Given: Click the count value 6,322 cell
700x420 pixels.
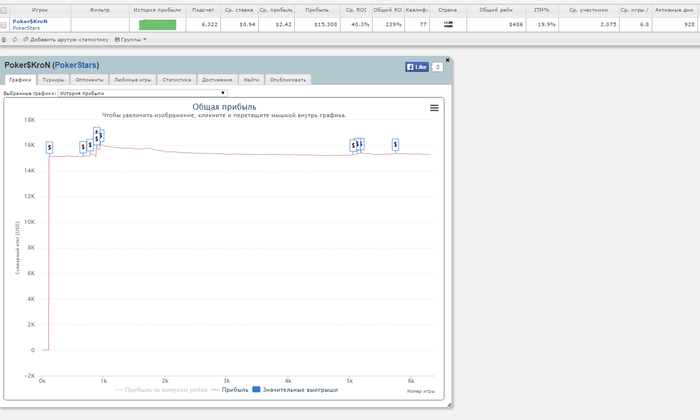Looking at the screenshot, I should click(x=203, y=25).
